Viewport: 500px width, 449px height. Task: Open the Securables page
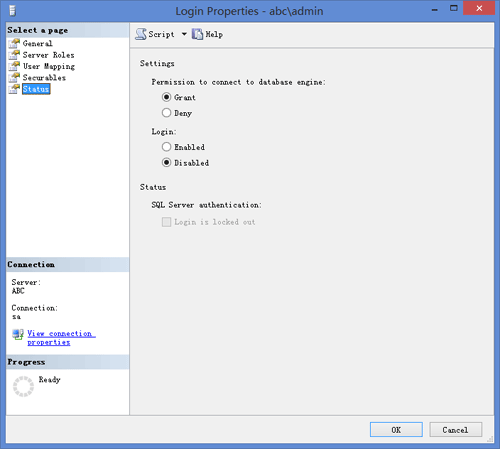(x=44, y=78)
